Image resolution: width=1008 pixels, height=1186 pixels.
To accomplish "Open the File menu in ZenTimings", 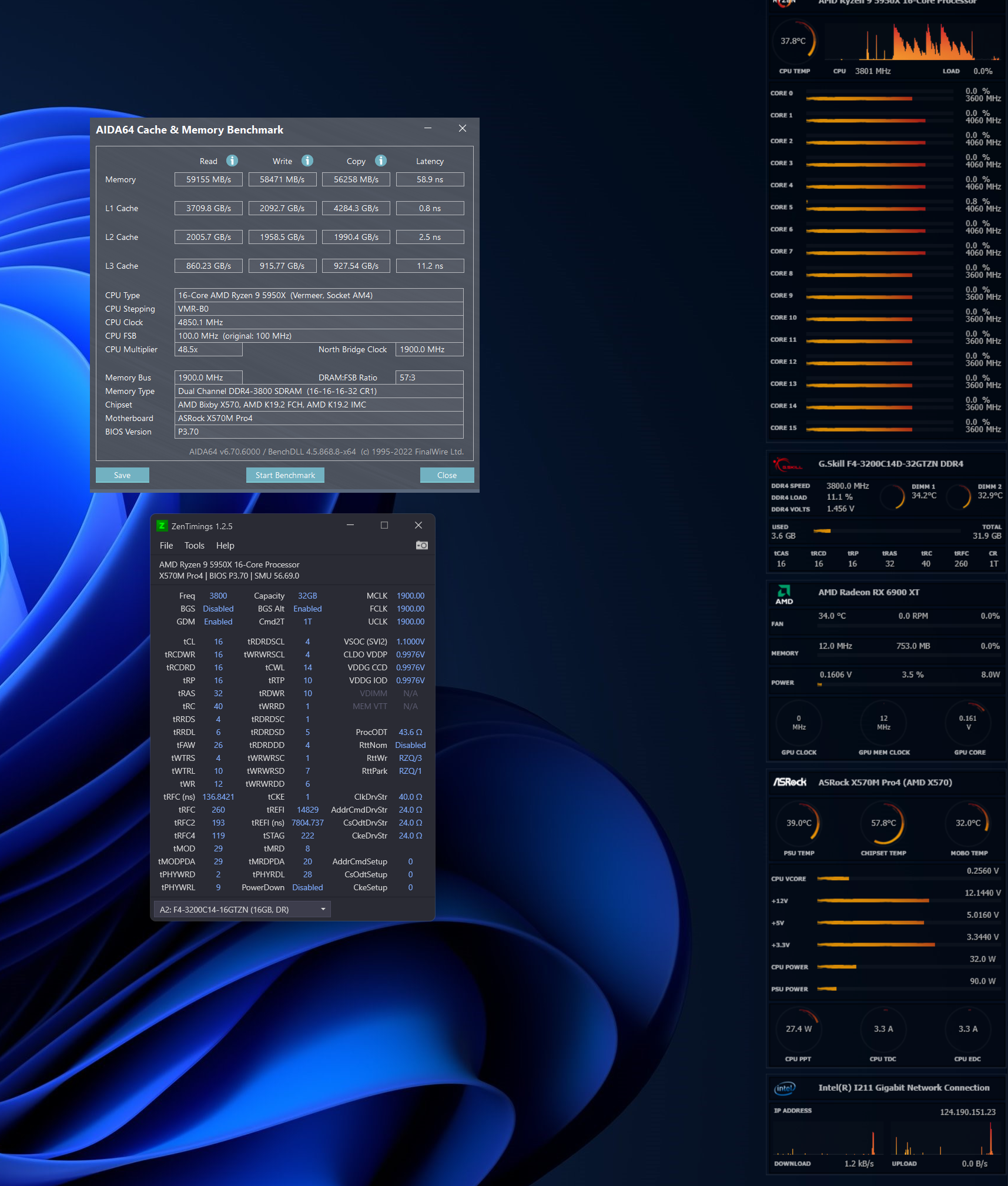I will pos(166,546).
